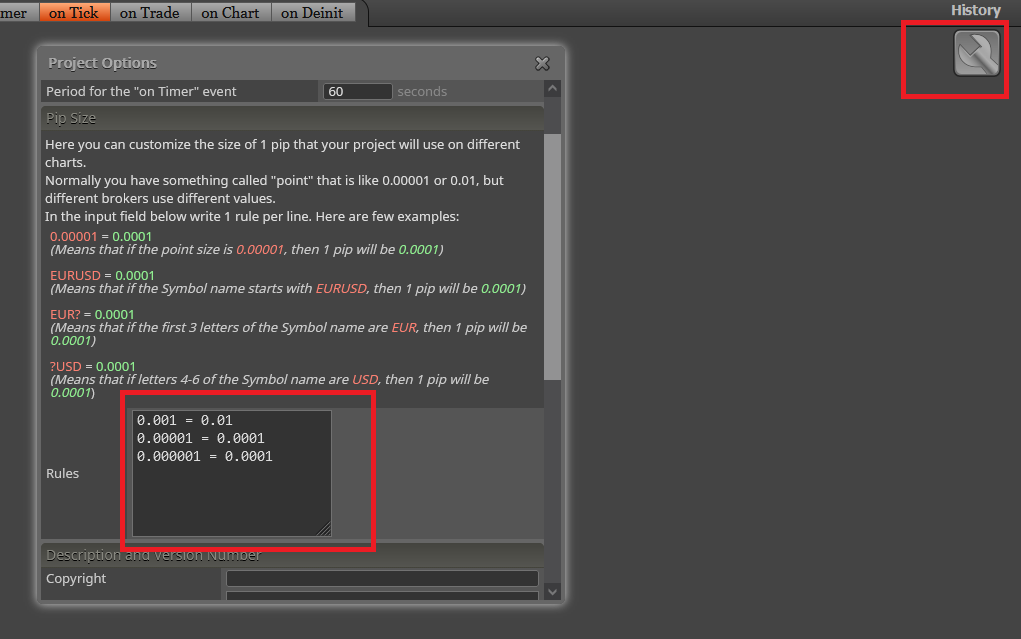Click the Copyright input field
Viewport: 1021px width, 639px height.
pos(382,578)
